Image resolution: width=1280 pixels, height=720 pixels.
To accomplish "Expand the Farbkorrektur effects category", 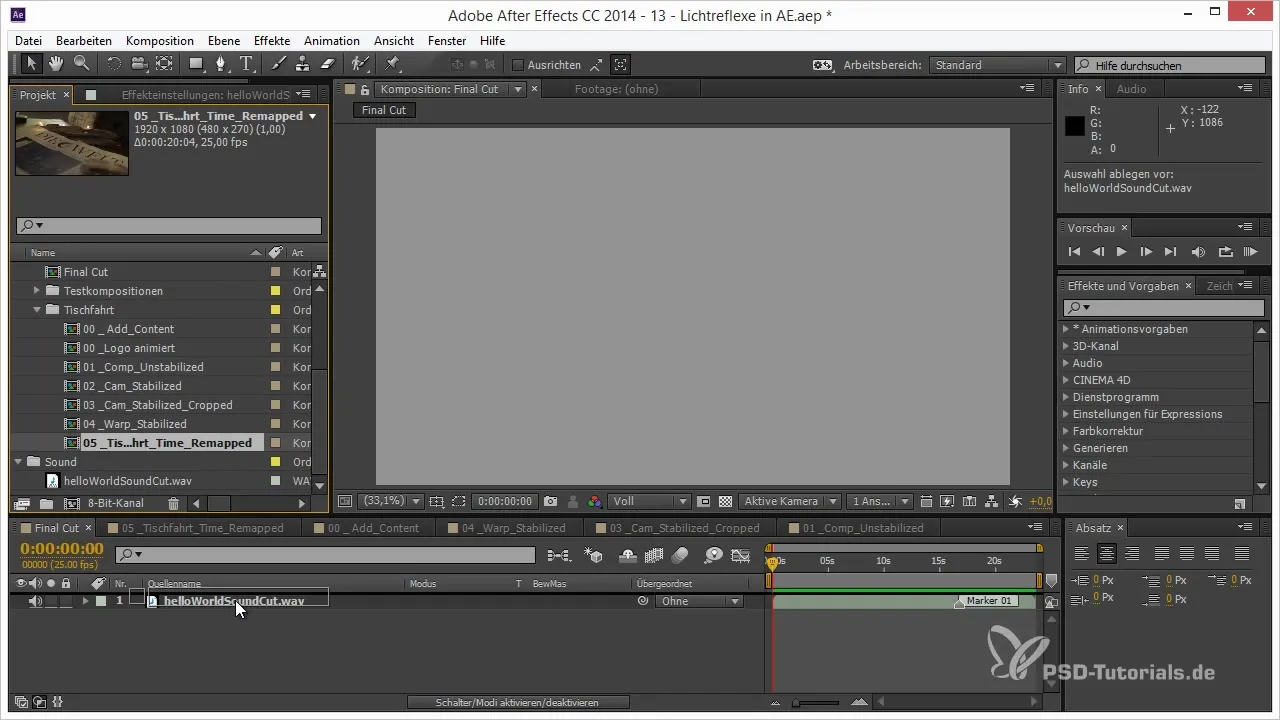I will pos(1066,431).
